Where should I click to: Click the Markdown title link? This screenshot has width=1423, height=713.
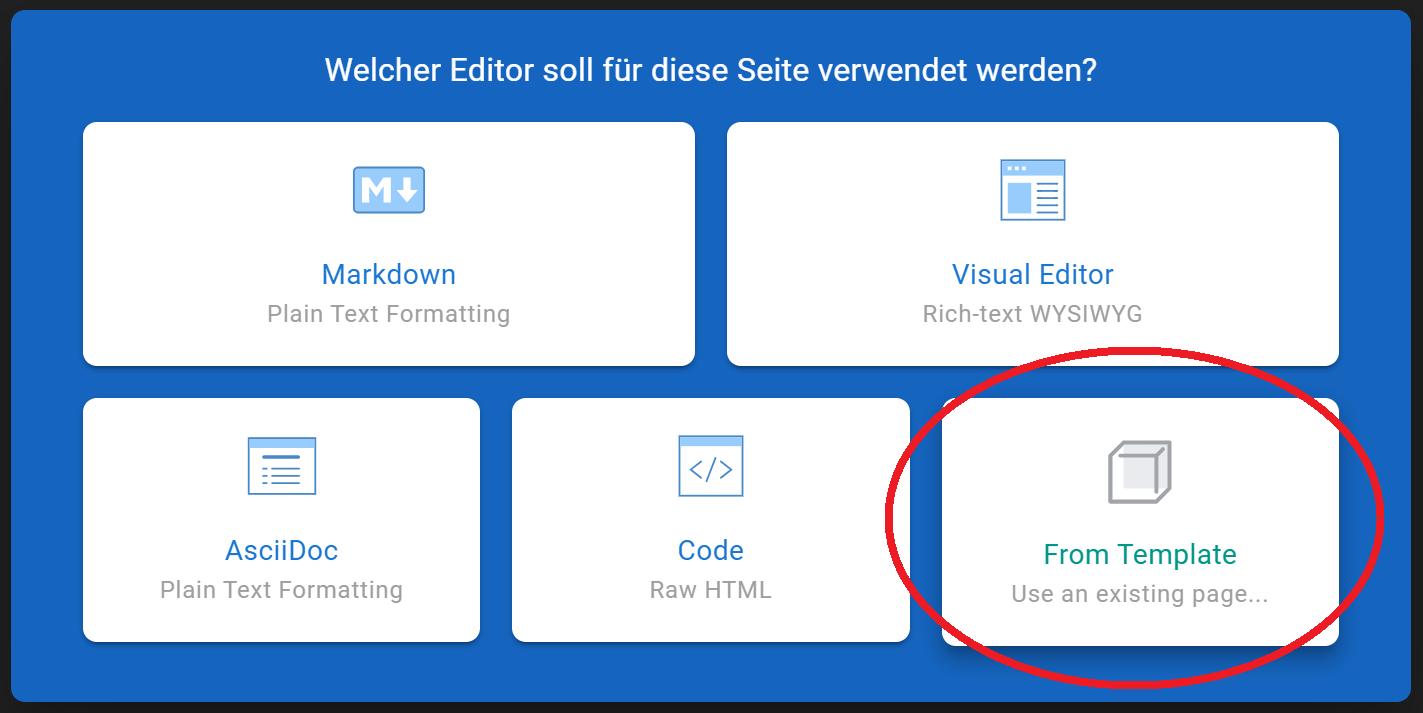pyautogui.click(x=388, y=274)
